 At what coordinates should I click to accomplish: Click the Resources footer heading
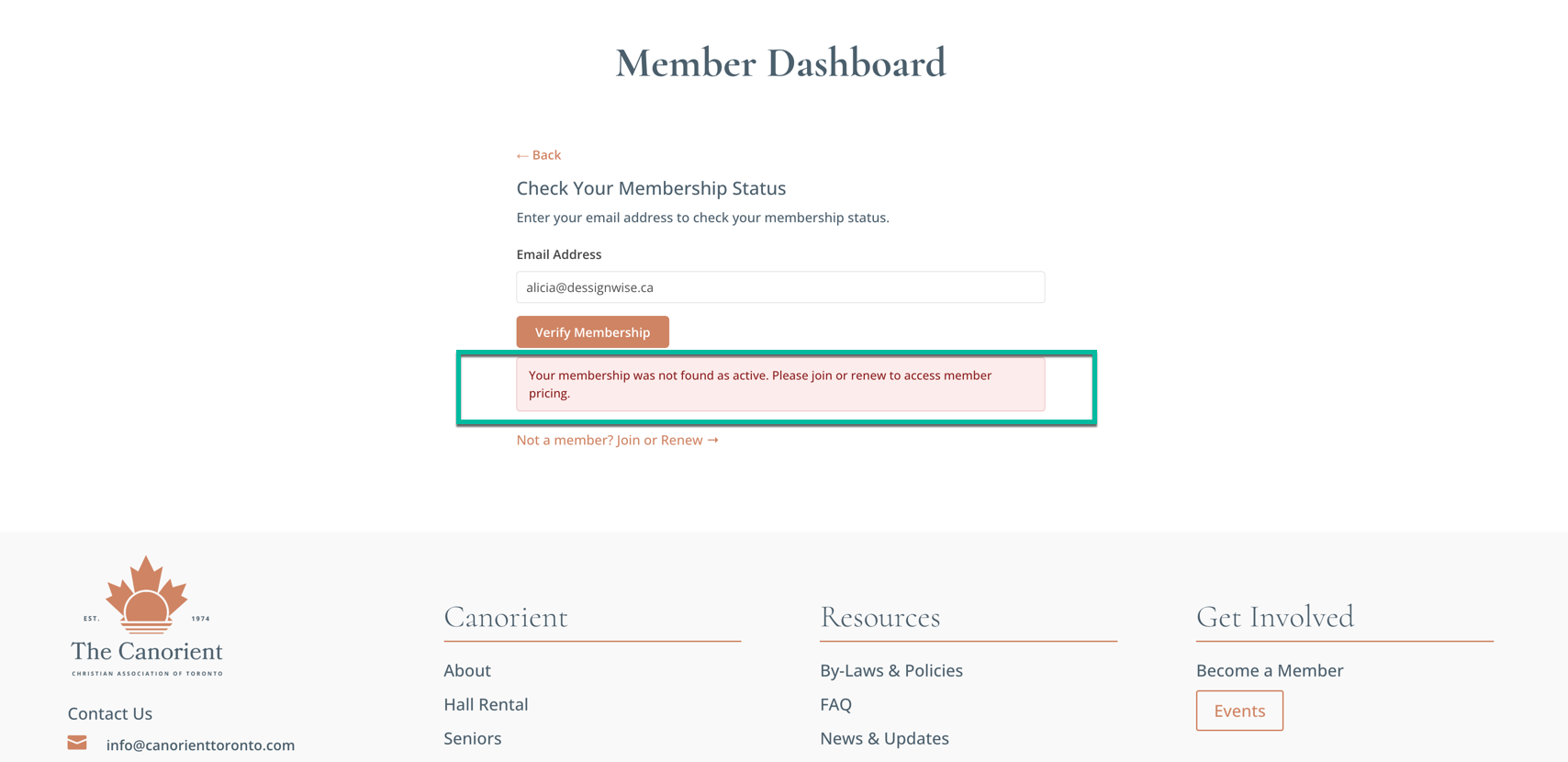(880, 617)
